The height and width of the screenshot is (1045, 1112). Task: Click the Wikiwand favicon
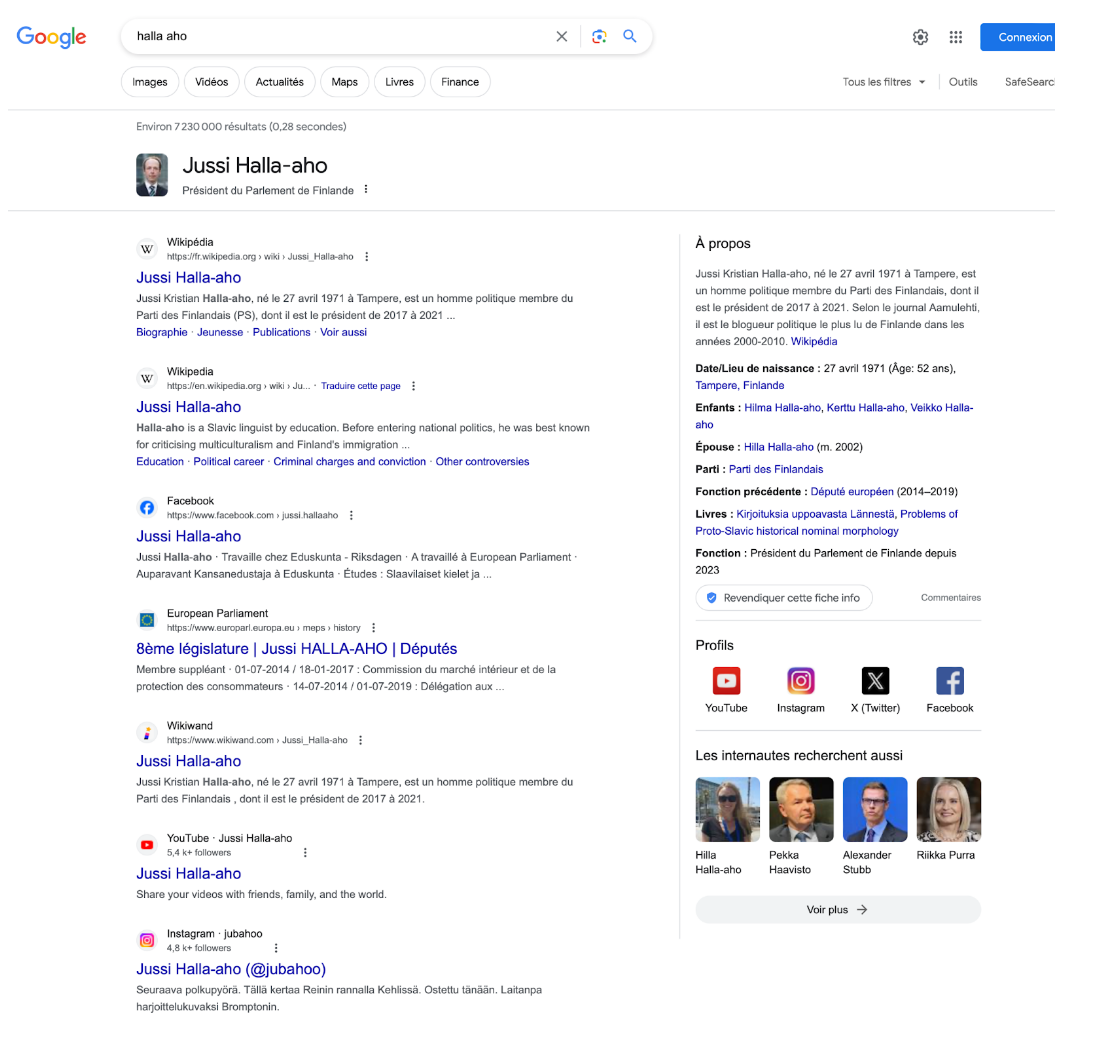[x=147, y=732]
